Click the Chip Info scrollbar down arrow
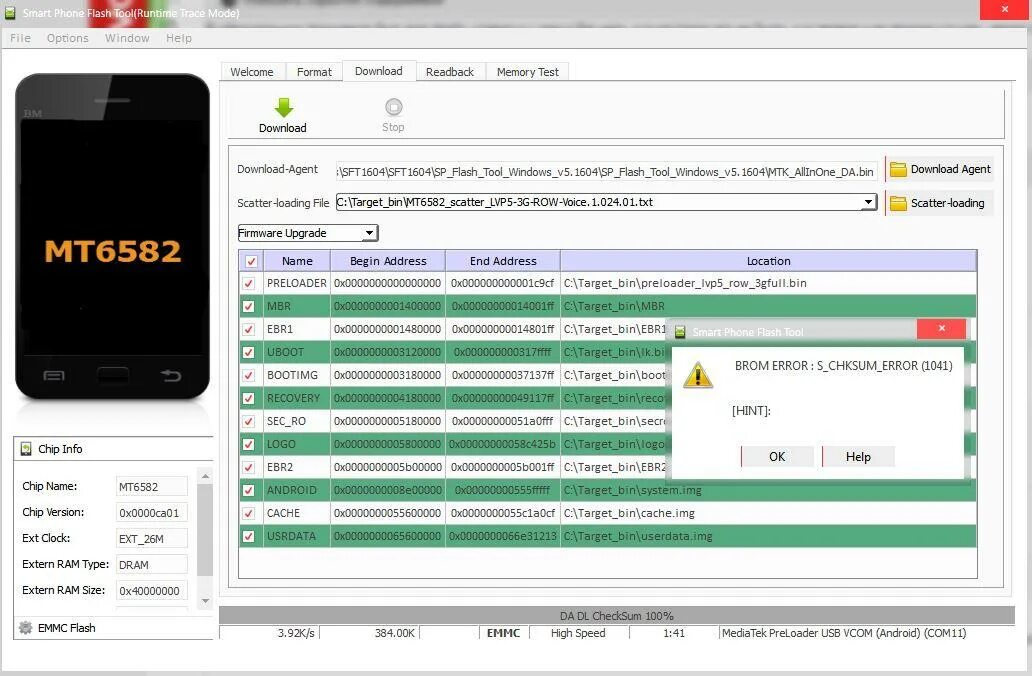The image size is (1032, 676). tap(205, 600)
